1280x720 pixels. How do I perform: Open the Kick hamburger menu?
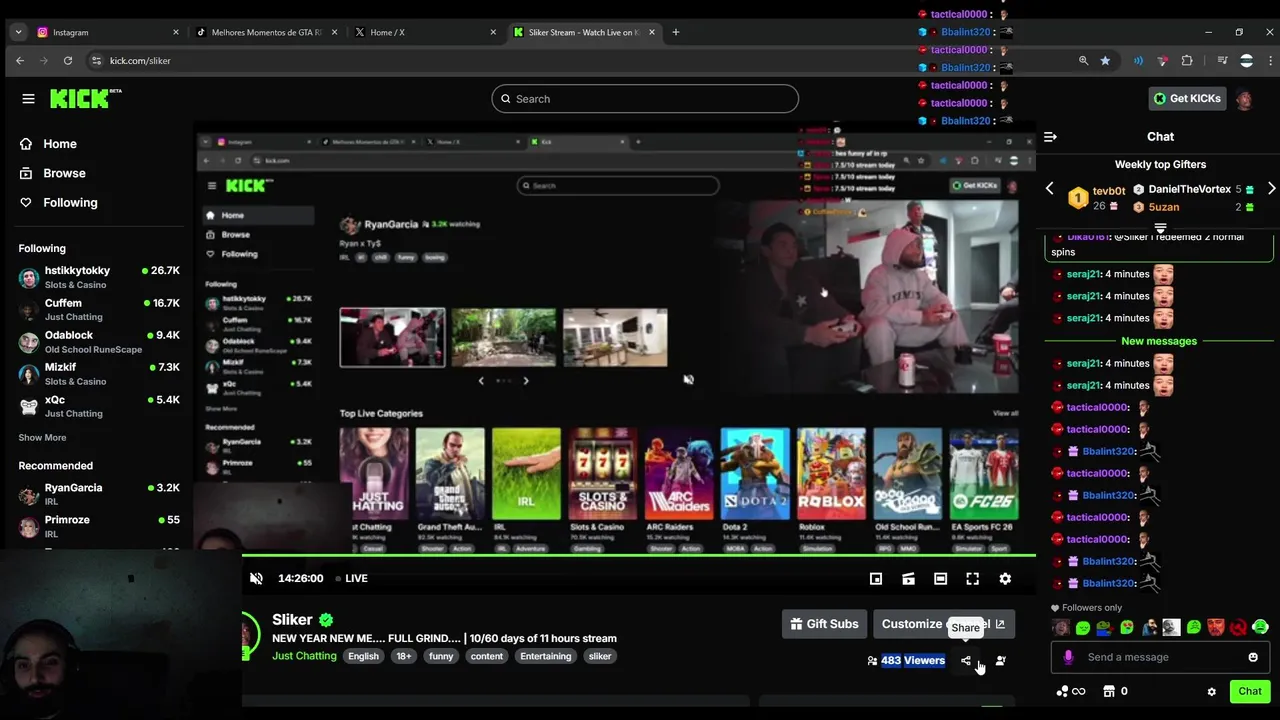pos(28,99)
